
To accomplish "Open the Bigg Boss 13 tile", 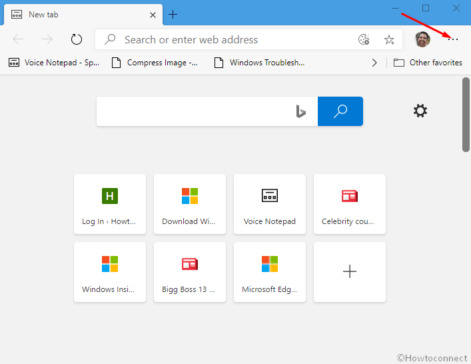I will pos(190,272).
